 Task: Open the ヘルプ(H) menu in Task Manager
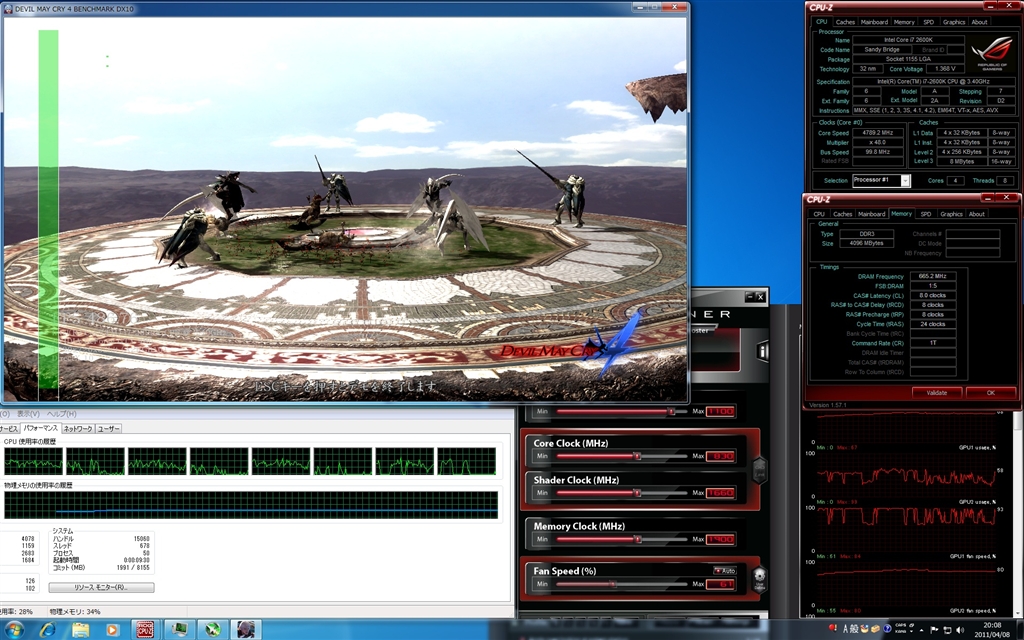(x=61, y=413)
